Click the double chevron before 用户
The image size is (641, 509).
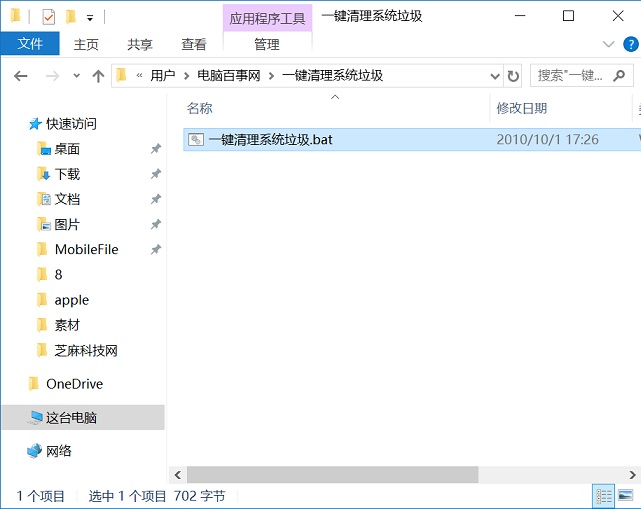pyautogui.click(x=139, y=76)
